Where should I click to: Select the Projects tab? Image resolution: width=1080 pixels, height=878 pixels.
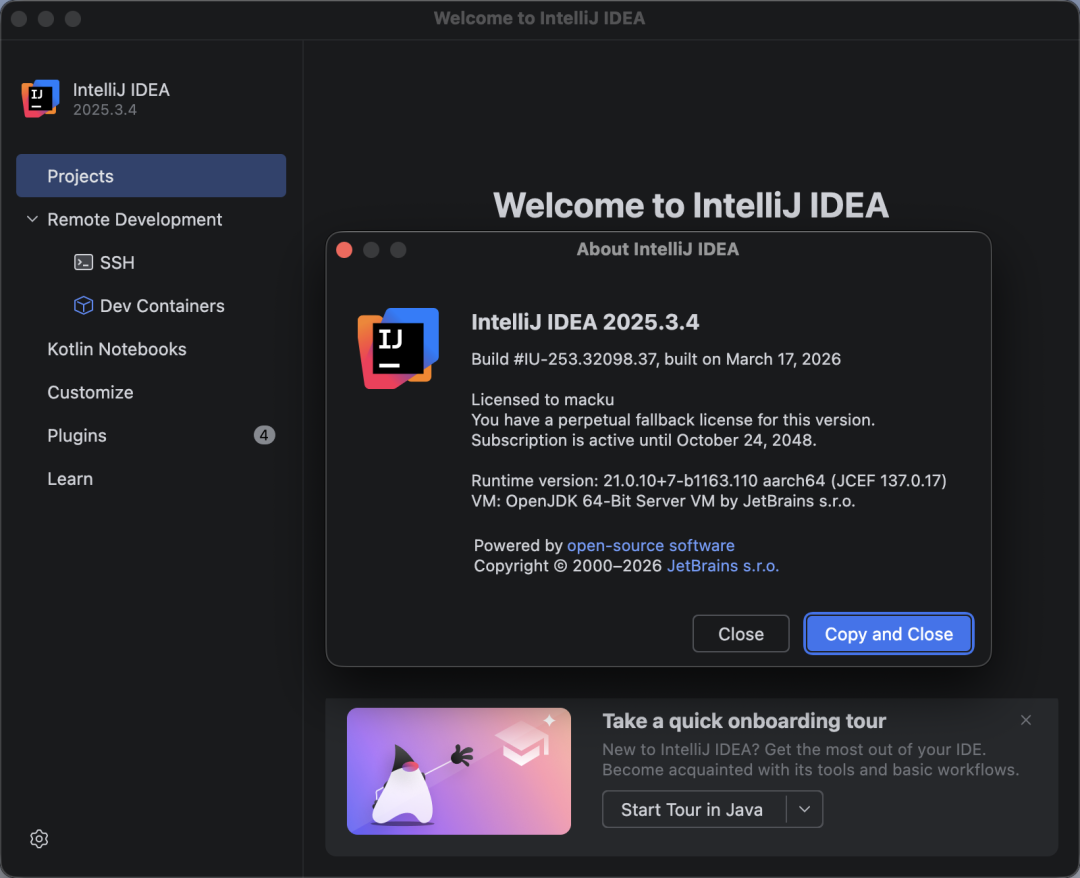(x=151, y=176)
